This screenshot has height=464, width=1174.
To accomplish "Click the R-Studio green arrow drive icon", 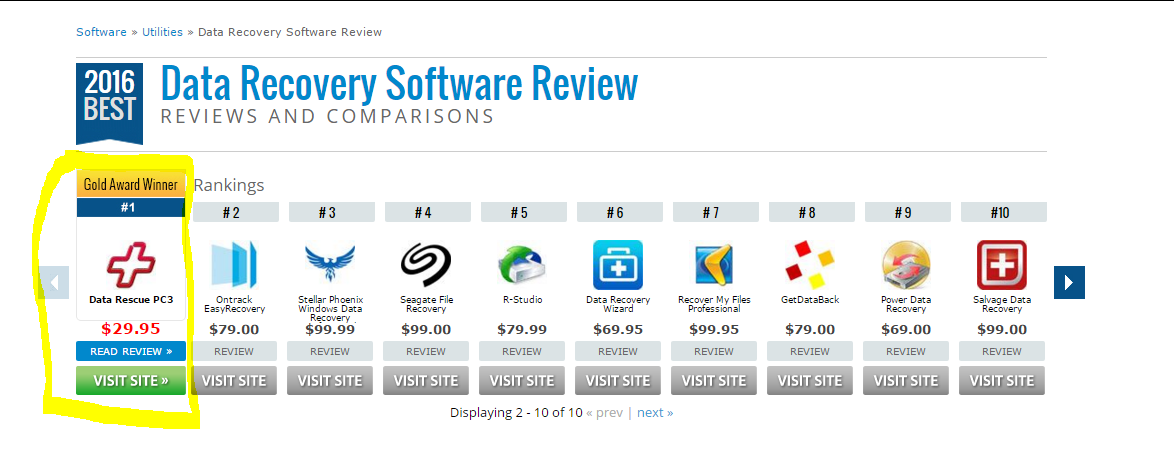I will coord(522,265).
